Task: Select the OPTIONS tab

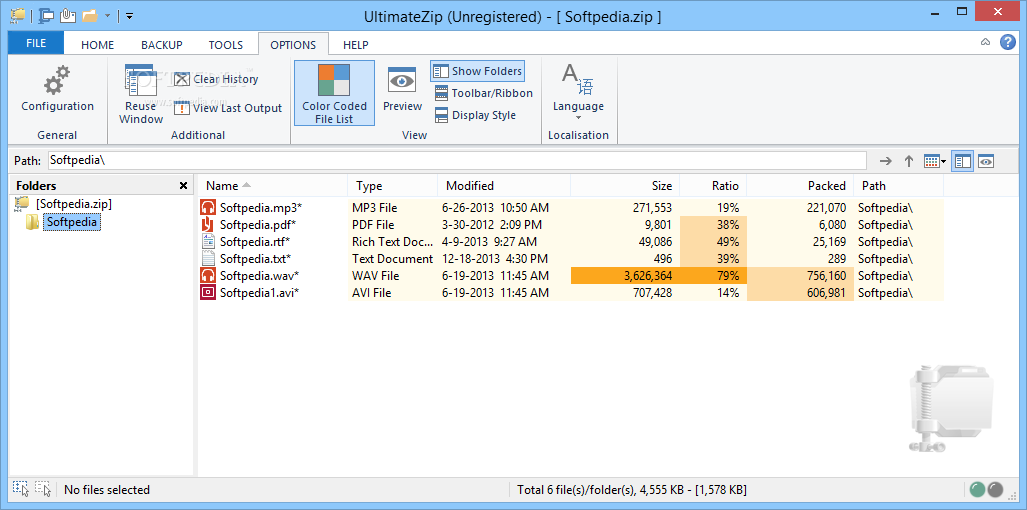Action: tap(293, 45)
